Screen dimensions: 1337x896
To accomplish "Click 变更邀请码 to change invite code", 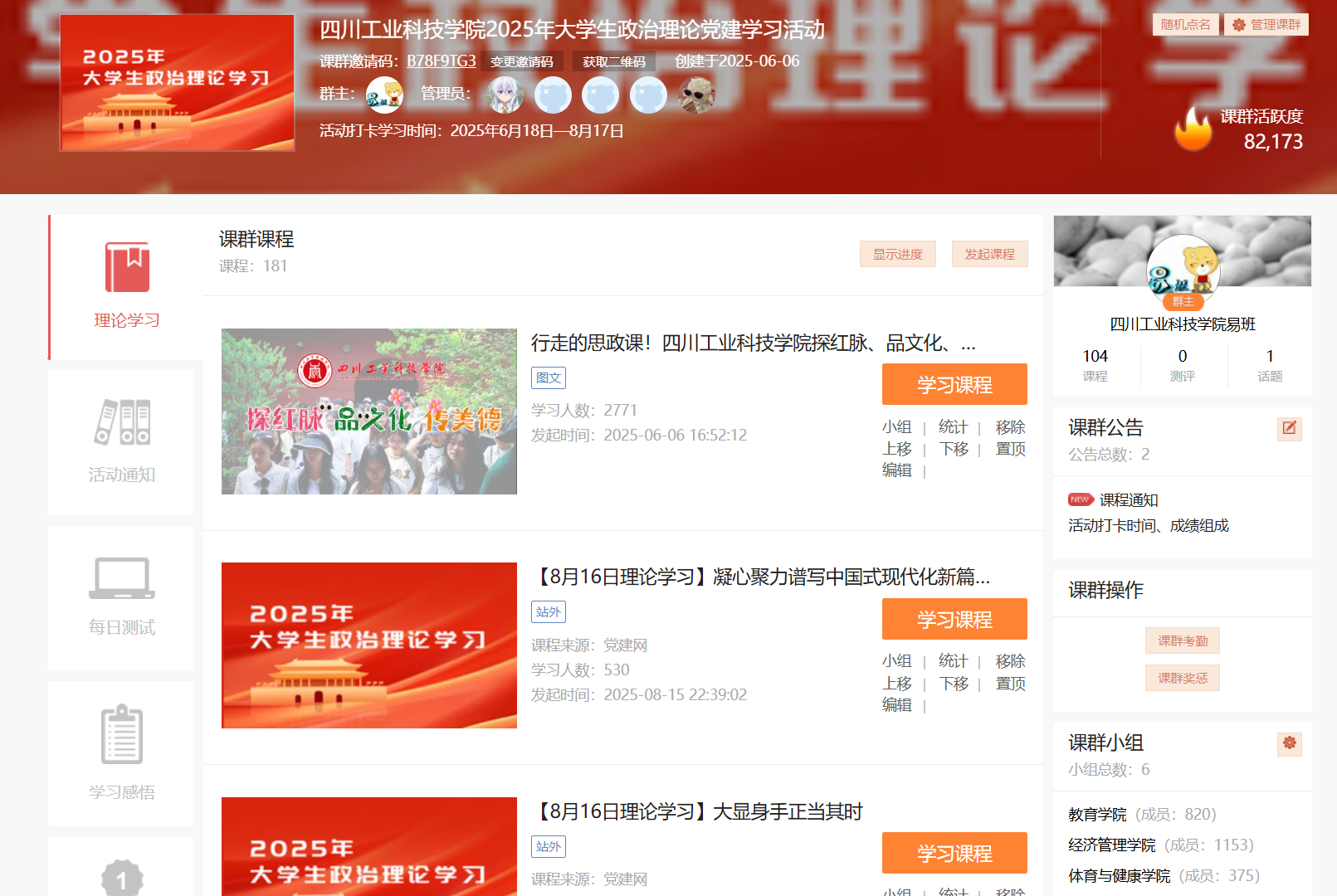I will [521, 61].
